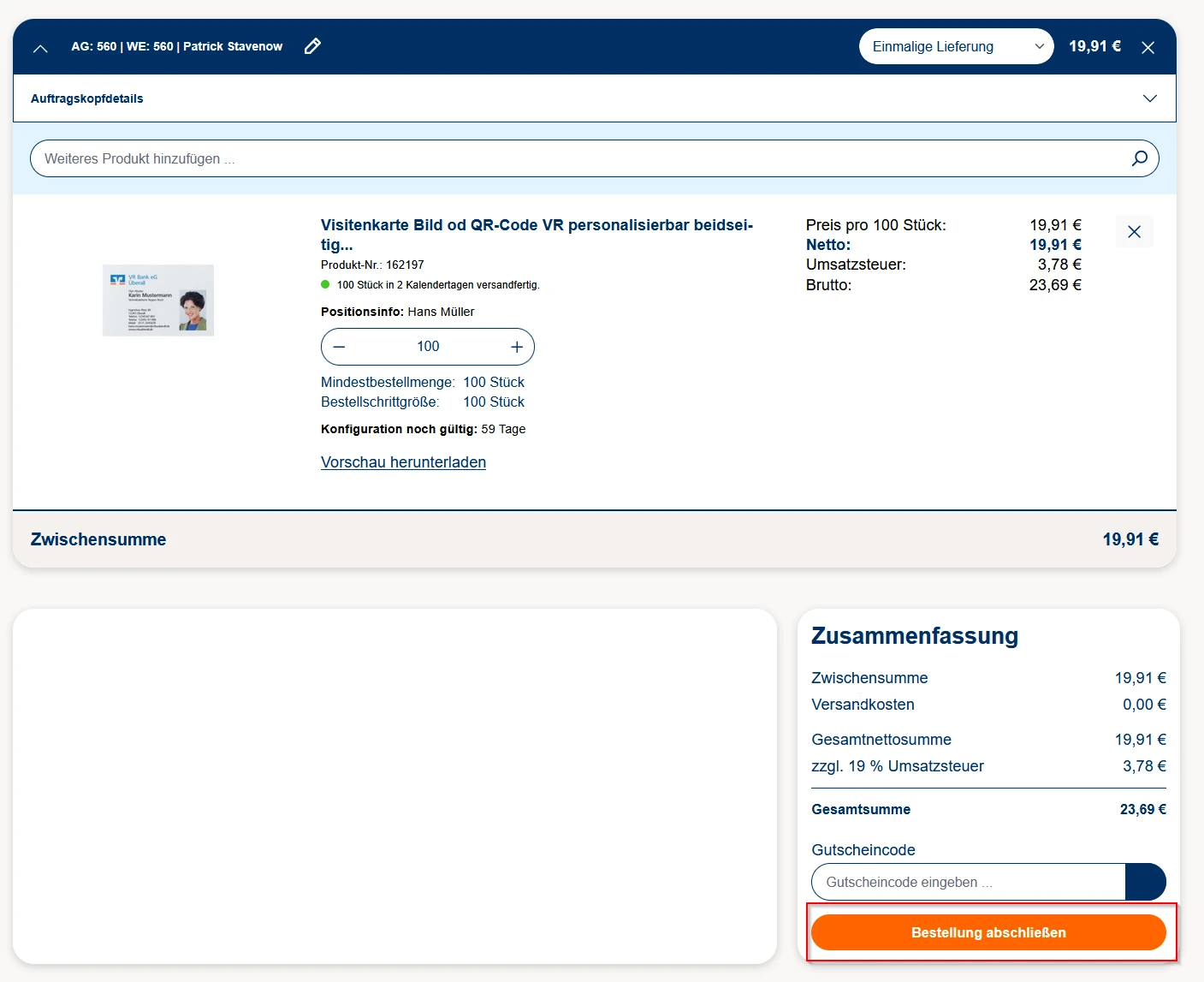Apply voucher with the dark blue button
Screen dimensions: 1204x982
click(1145, 882)
